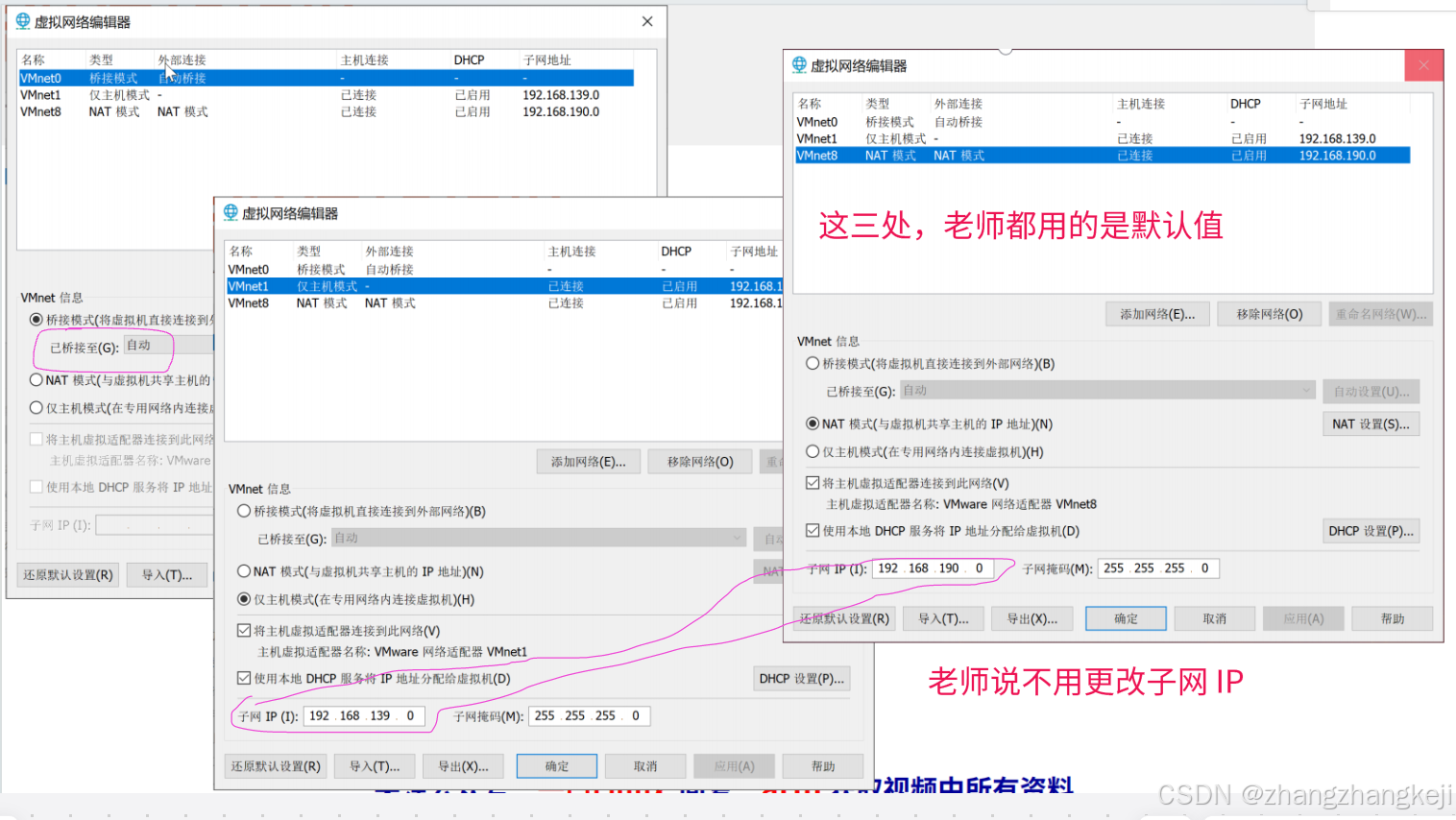Click the globe icon in VMnet8-selected window title
The width and height of the screenshot is (1456, 820).
pyautogui.click(x=799, y=65)
